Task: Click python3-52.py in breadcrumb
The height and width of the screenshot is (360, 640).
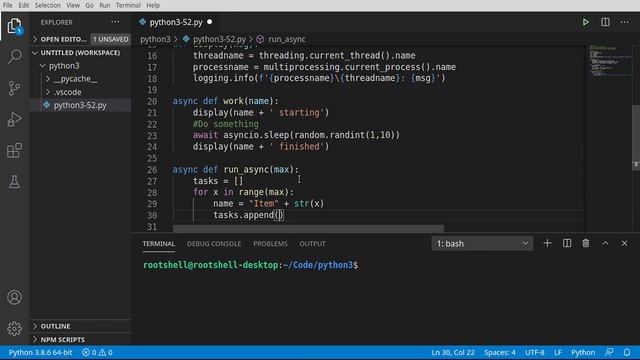Action: pyautogui.click(x=219, y=39)
